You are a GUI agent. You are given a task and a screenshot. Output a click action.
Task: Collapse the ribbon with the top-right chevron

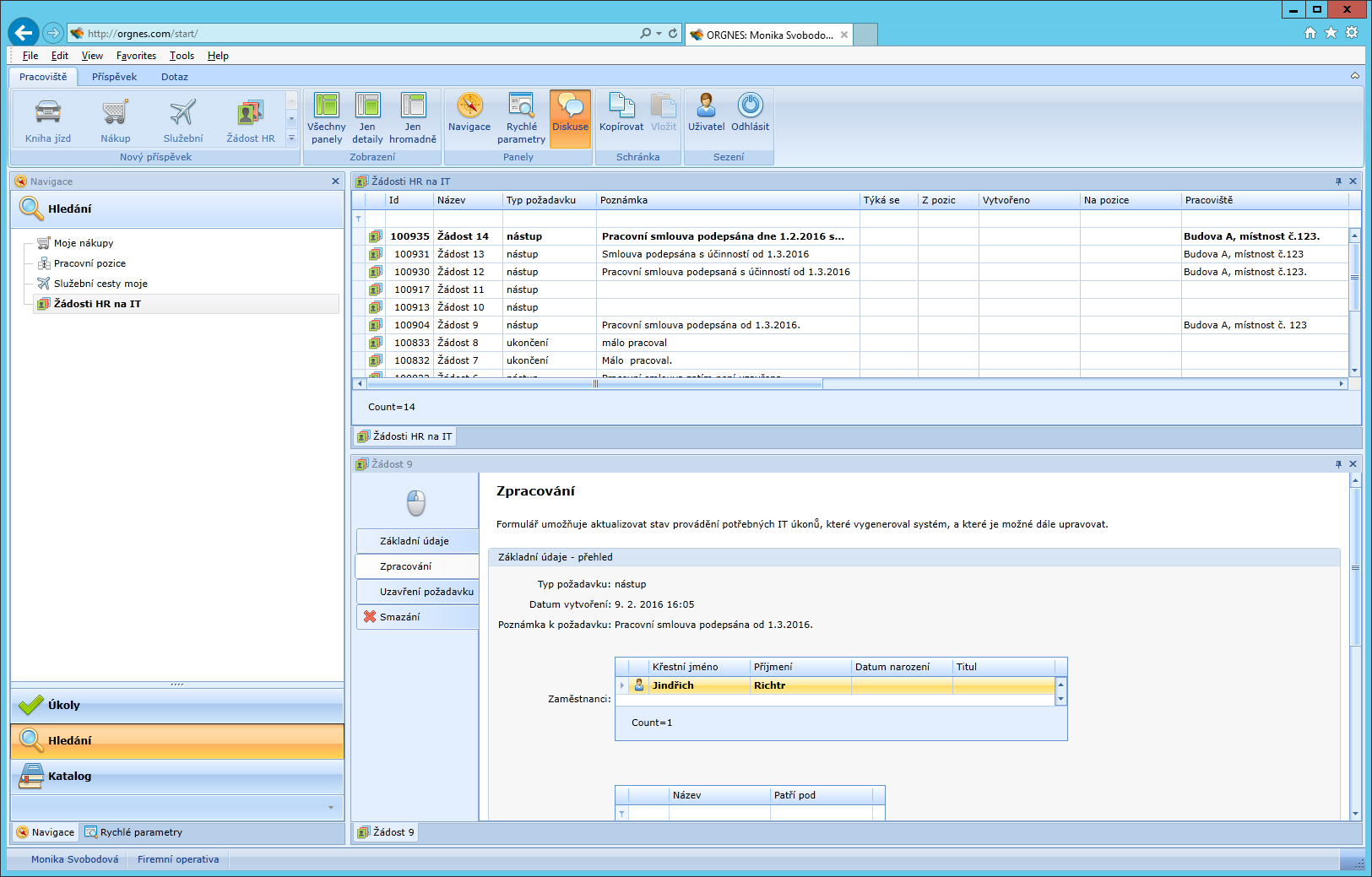[x=1355, y=76]
